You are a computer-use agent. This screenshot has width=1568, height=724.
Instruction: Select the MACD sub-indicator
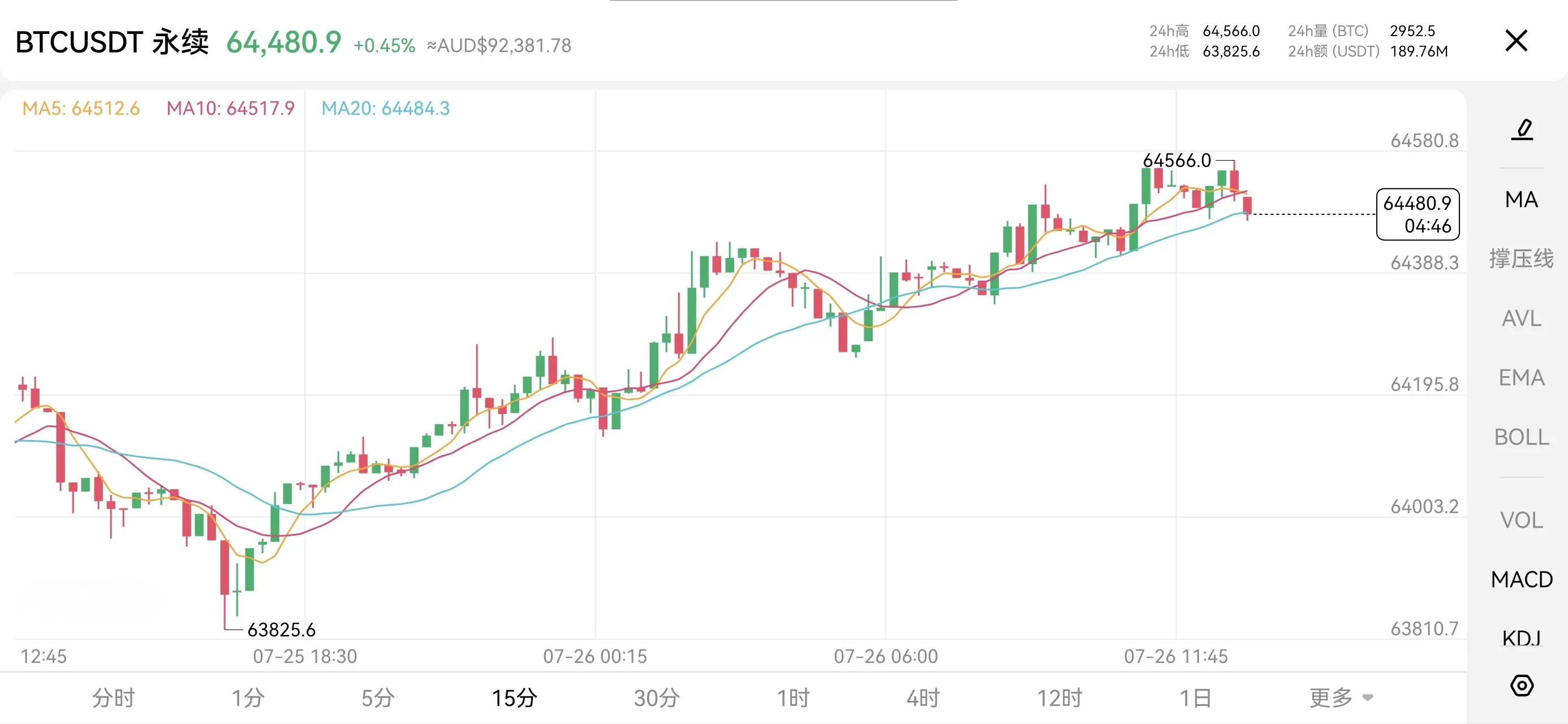[1521, 579]
